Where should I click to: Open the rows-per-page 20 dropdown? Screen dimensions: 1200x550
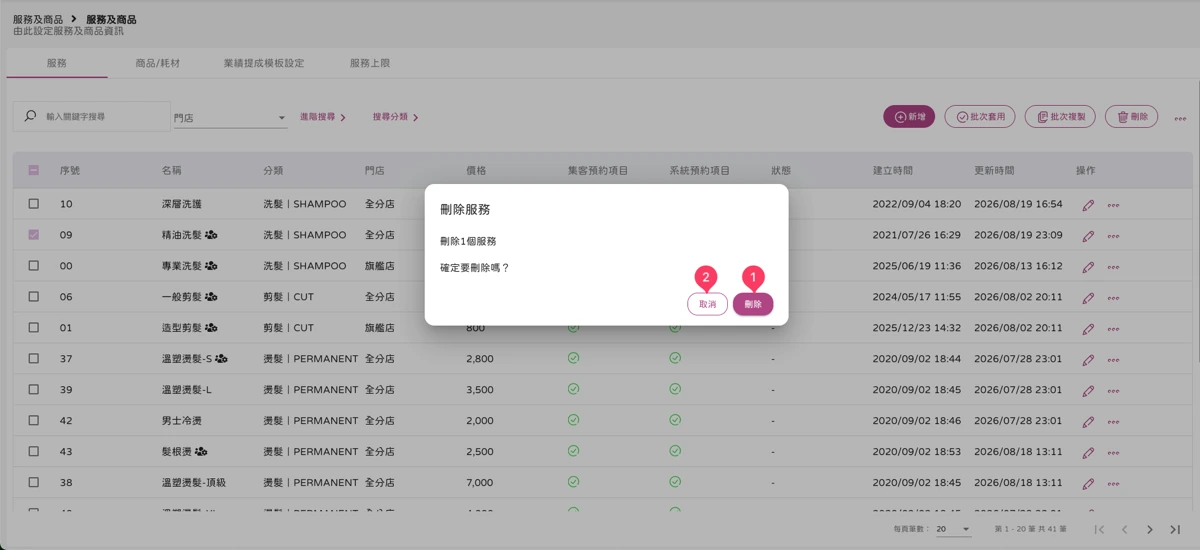tap(954, 528)
